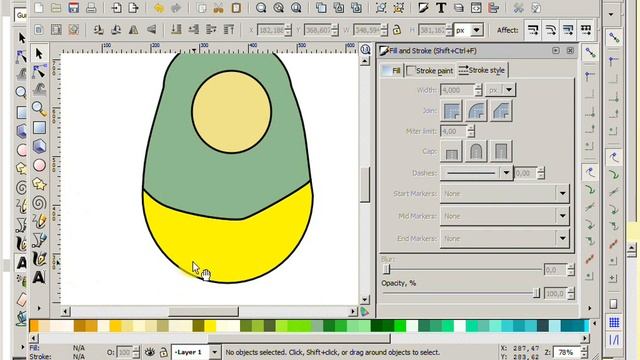
Task: Open Align and Distribute dialog icon
Action: (493, 8)
